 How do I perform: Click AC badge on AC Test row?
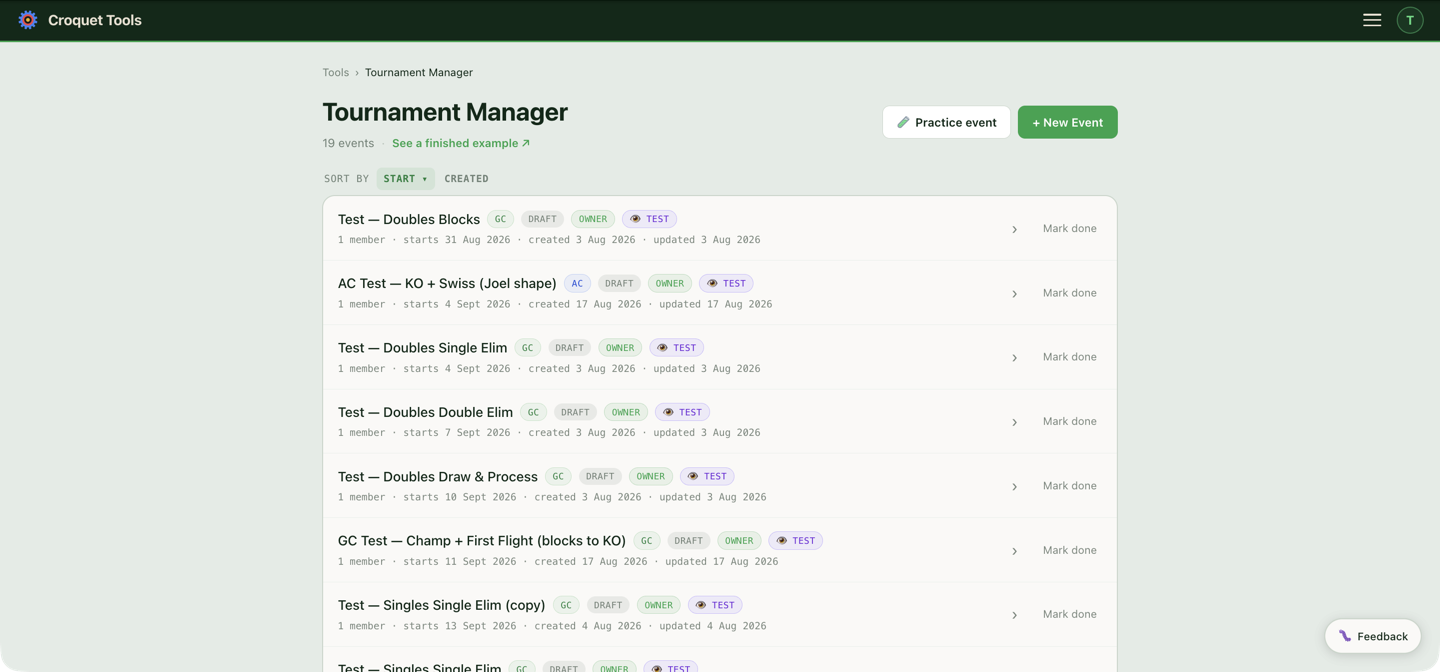coord(577,283)
